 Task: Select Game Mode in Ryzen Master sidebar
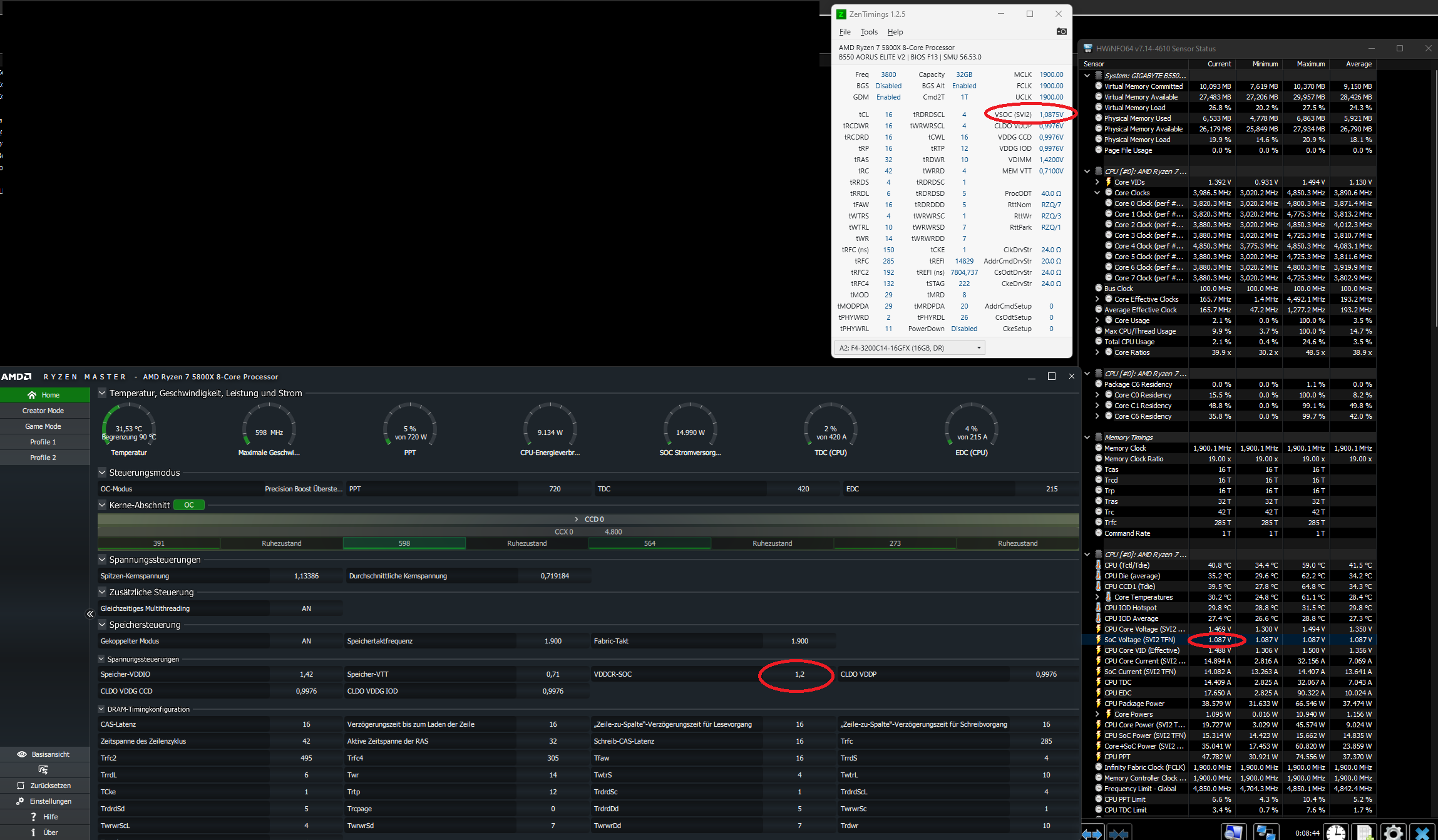(43, 426)
